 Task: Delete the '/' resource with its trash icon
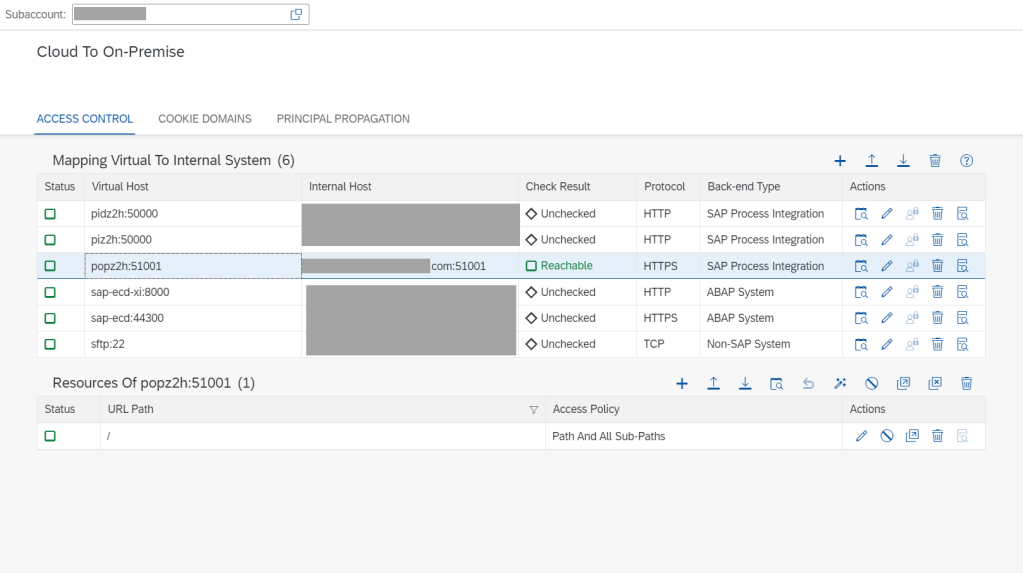(x=938, y=436)
